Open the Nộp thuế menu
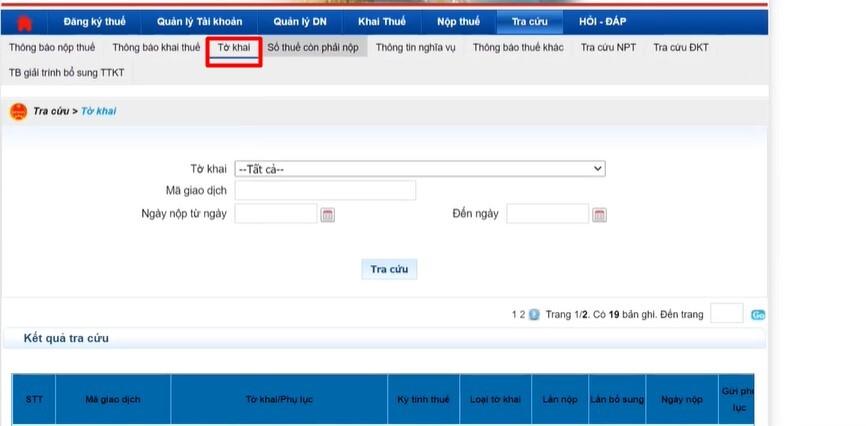This screenshot has width=866, height=426. [x=458, y=22]
